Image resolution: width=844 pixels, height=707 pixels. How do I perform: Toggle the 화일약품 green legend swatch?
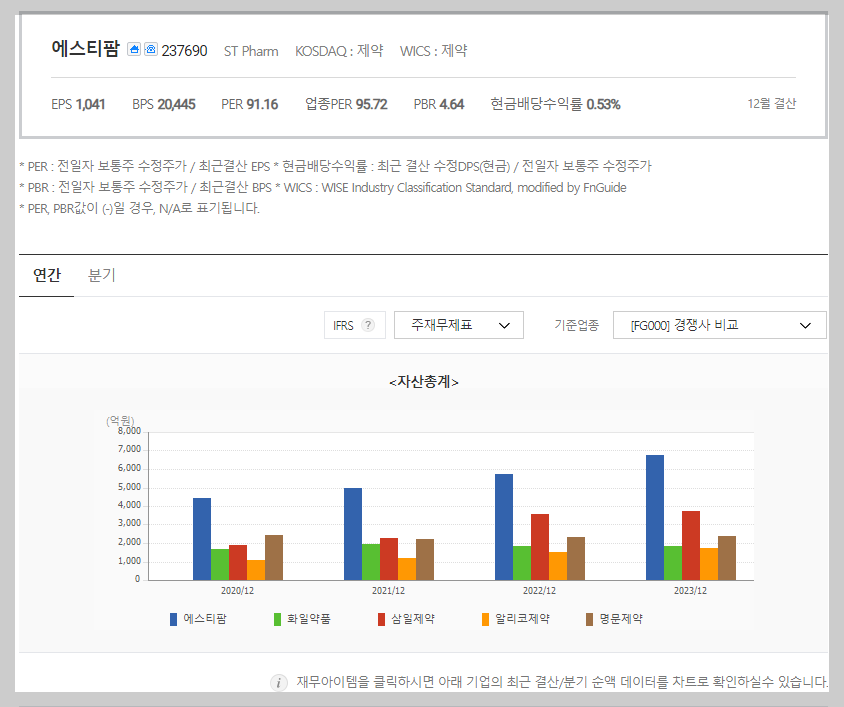tap(277, 619)
